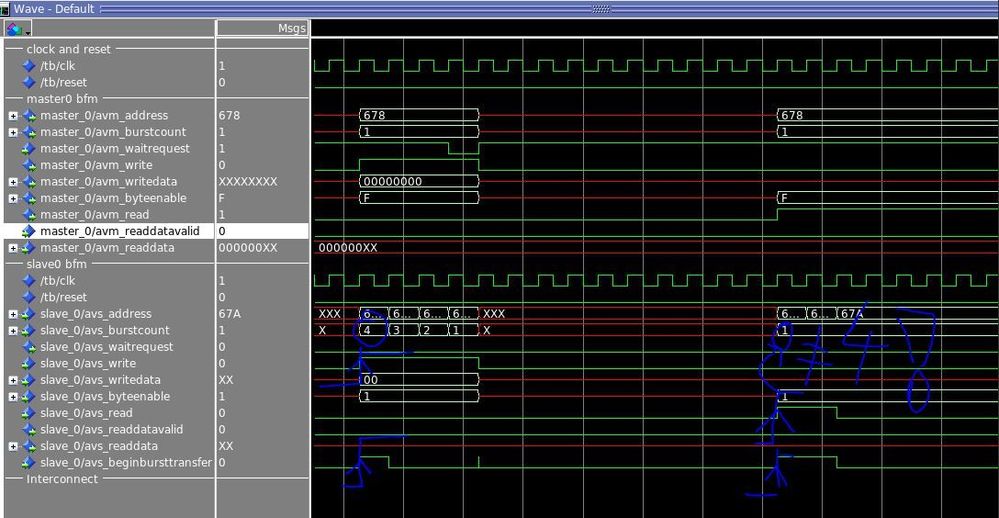Expand the slave_0/avs_burstcount bus

[x=13, y=330]
